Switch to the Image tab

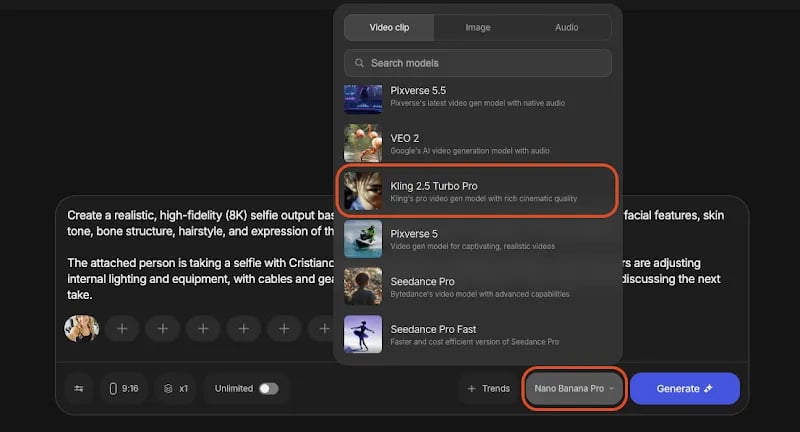(x=478, y=28)
